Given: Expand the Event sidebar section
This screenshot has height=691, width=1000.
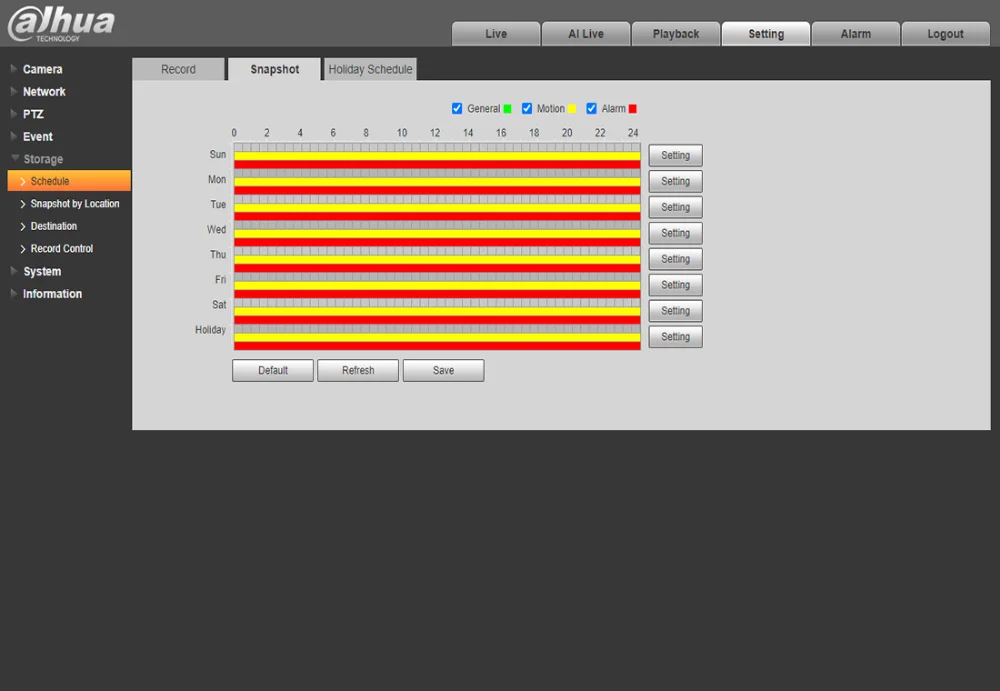Looking at the screenshot, I should pos(38,137).
